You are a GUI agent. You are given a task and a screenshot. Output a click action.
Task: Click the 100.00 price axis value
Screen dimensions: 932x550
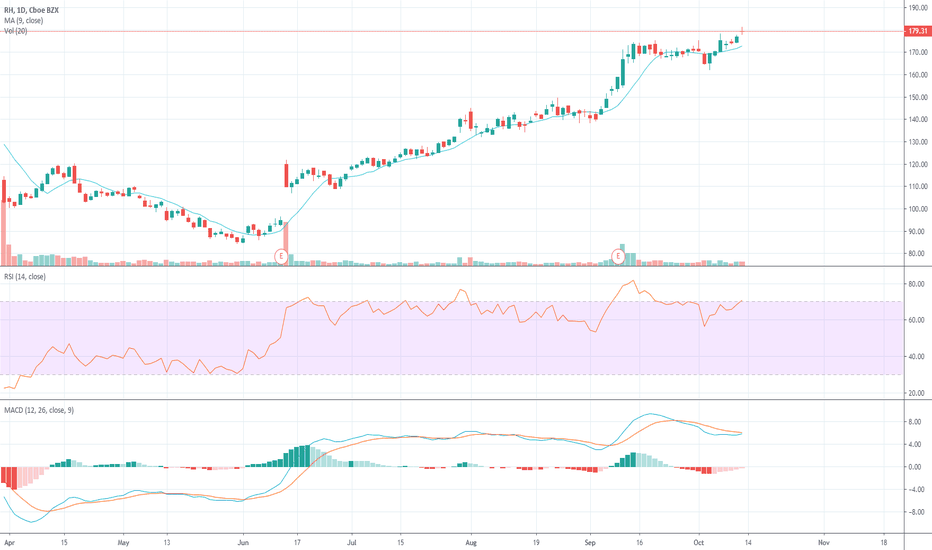coord(918,209)
